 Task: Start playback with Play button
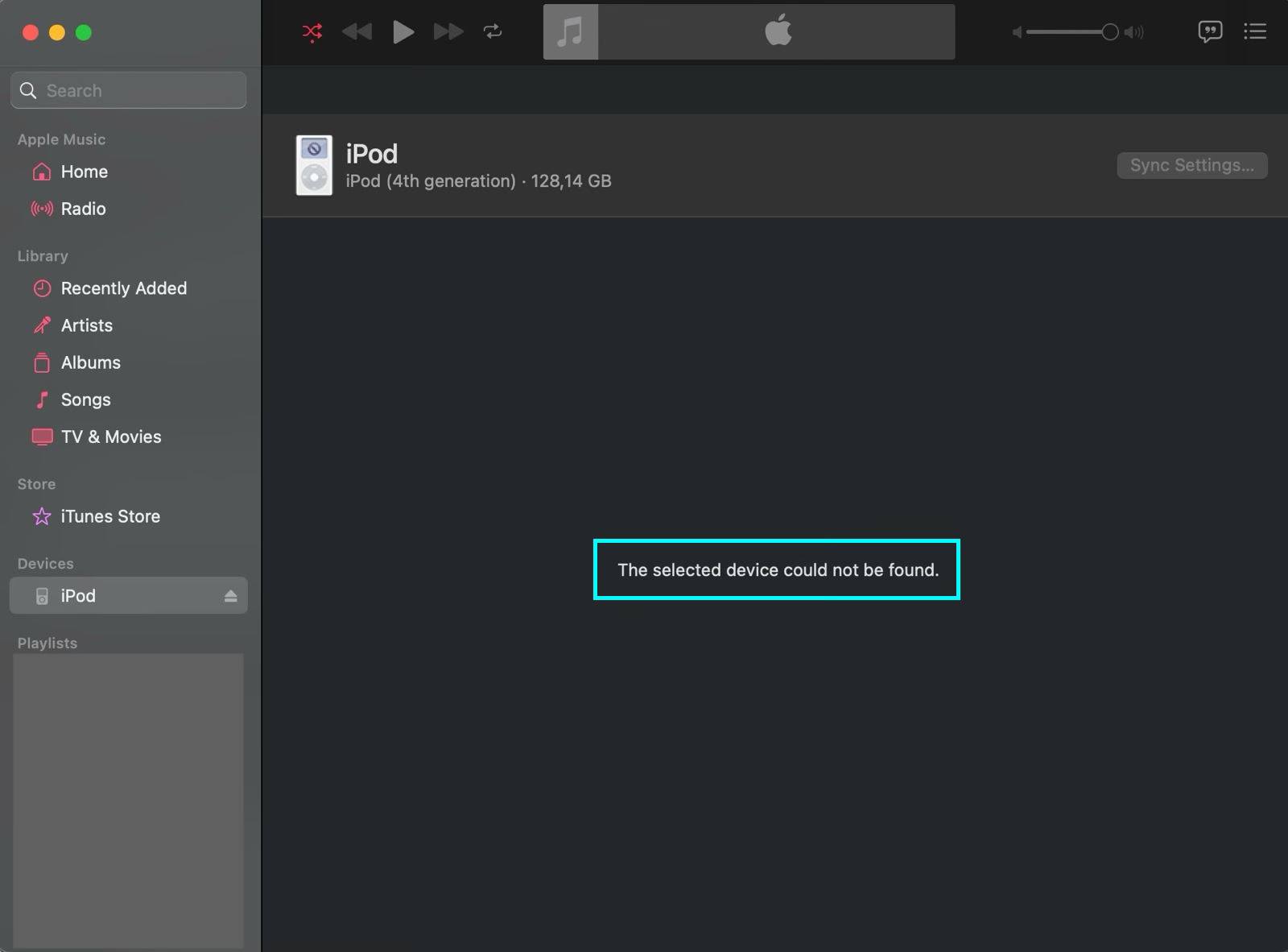point(402,31)
